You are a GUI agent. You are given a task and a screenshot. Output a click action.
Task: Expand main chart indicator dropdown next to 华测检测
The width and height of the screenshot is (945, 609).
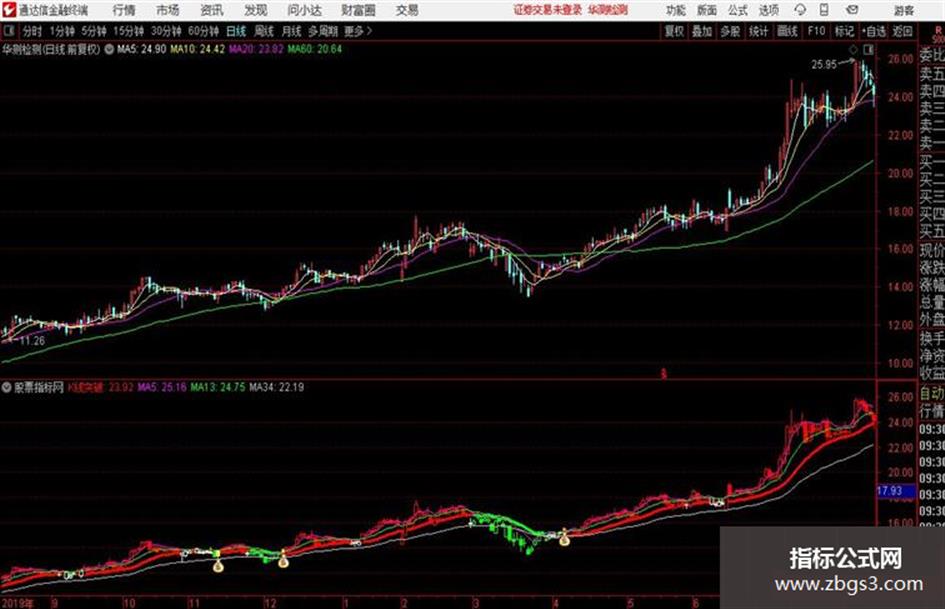[109, 49]
